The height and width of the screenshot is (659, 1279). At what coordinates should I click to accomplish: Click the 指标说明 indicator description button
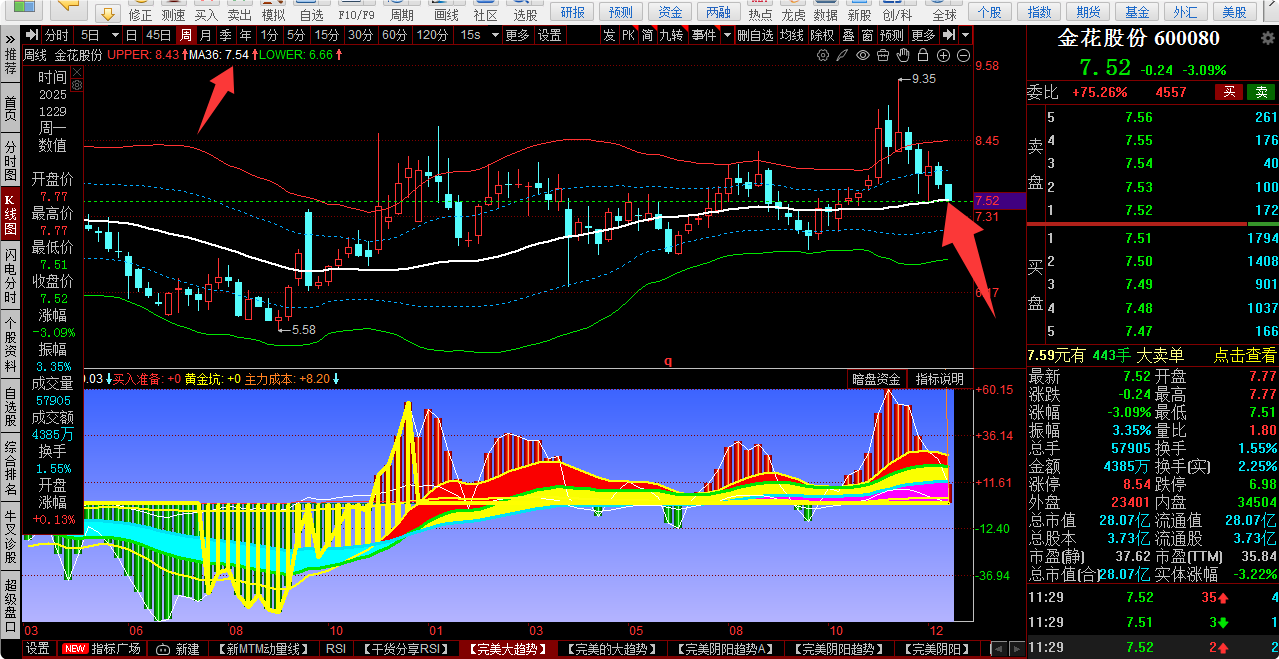point(939,379)
